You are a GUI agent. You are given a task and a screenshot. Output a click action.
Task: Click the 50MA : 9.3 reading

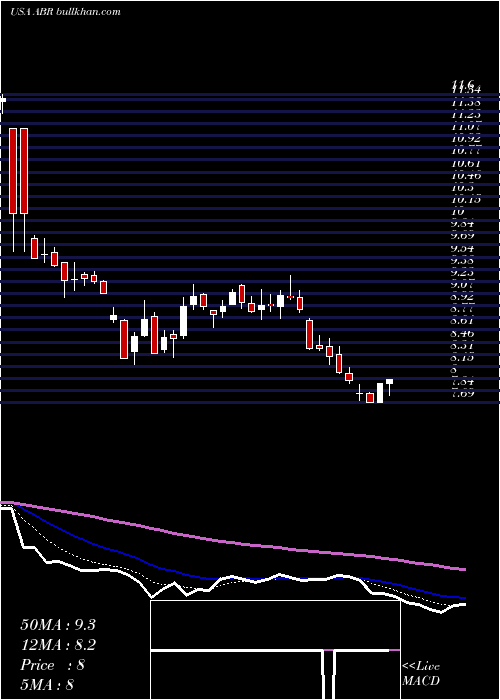(x=58, y=625)
